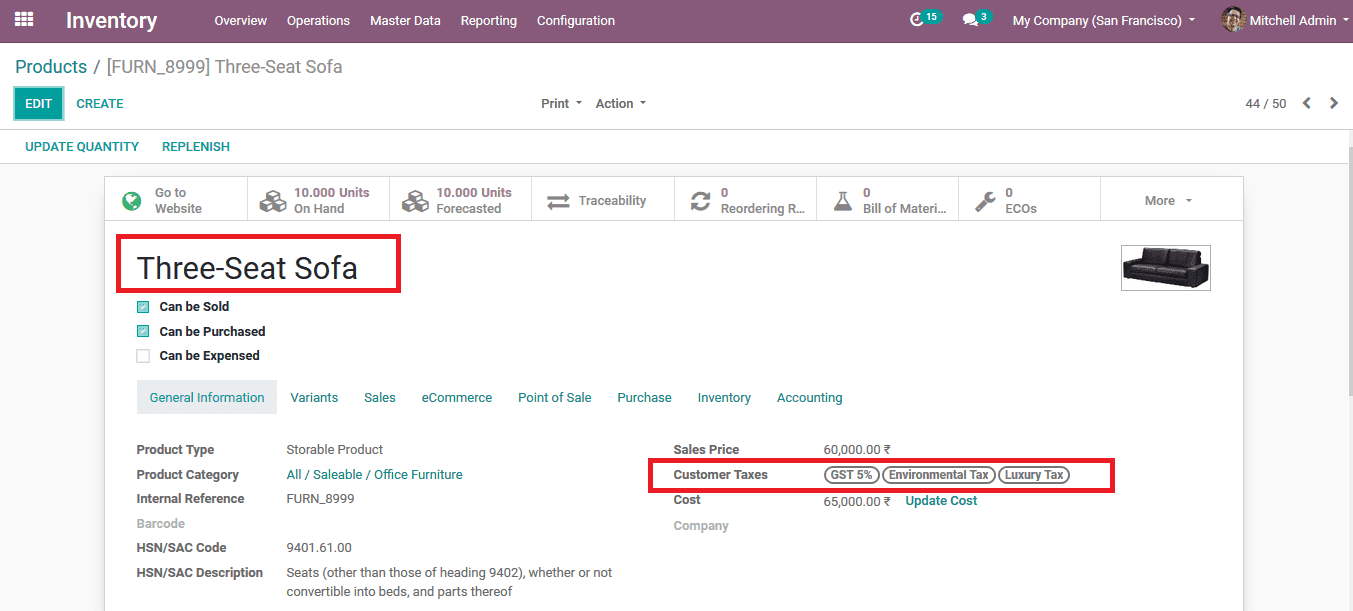Open the Configuration menu
Viewport: 1353px width, 611px height.
tap(576, 20)
